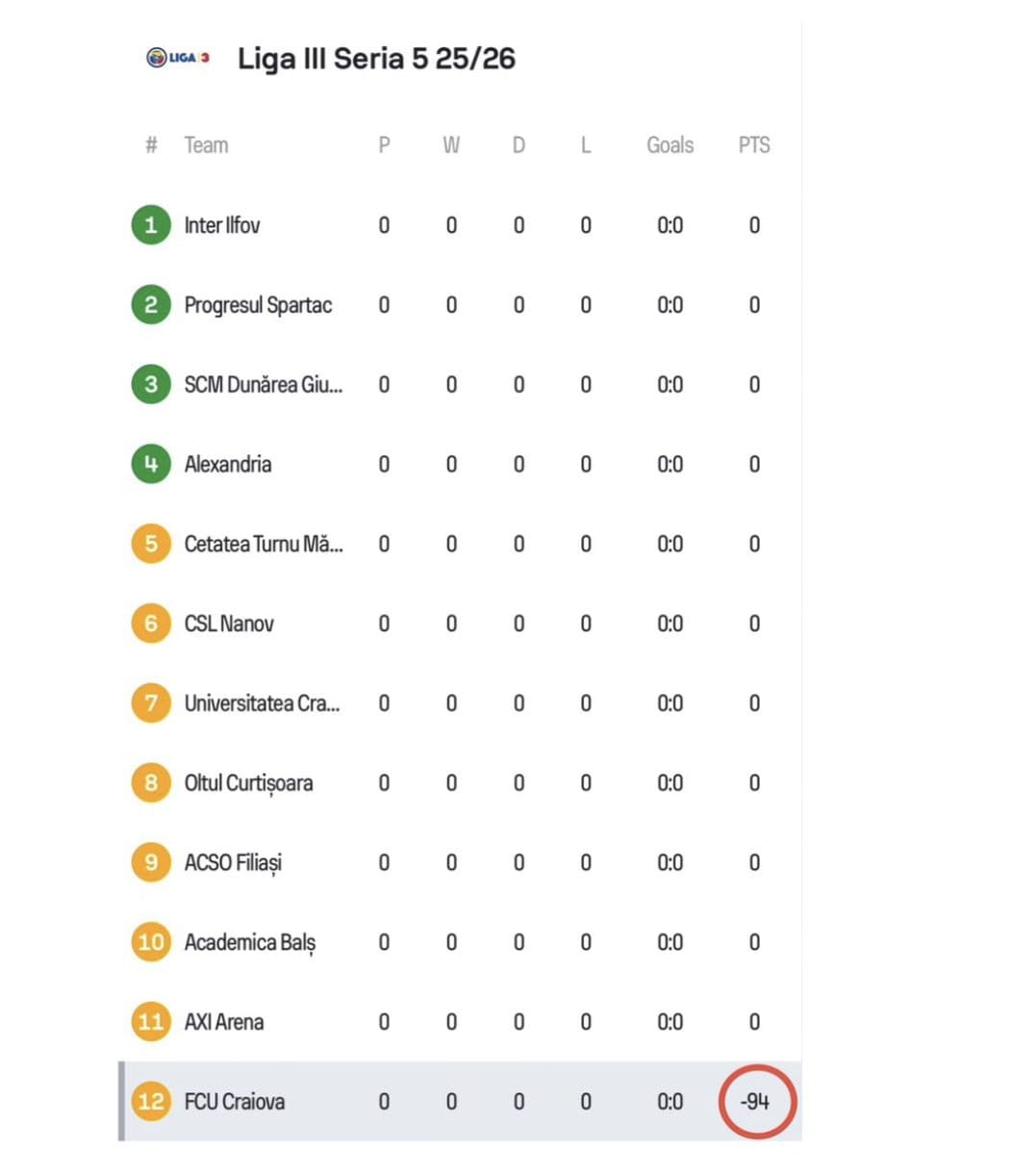1012x1176 pixels.
Task: Select the SCM Dunărea Giu... team
Action: point(264,385)
